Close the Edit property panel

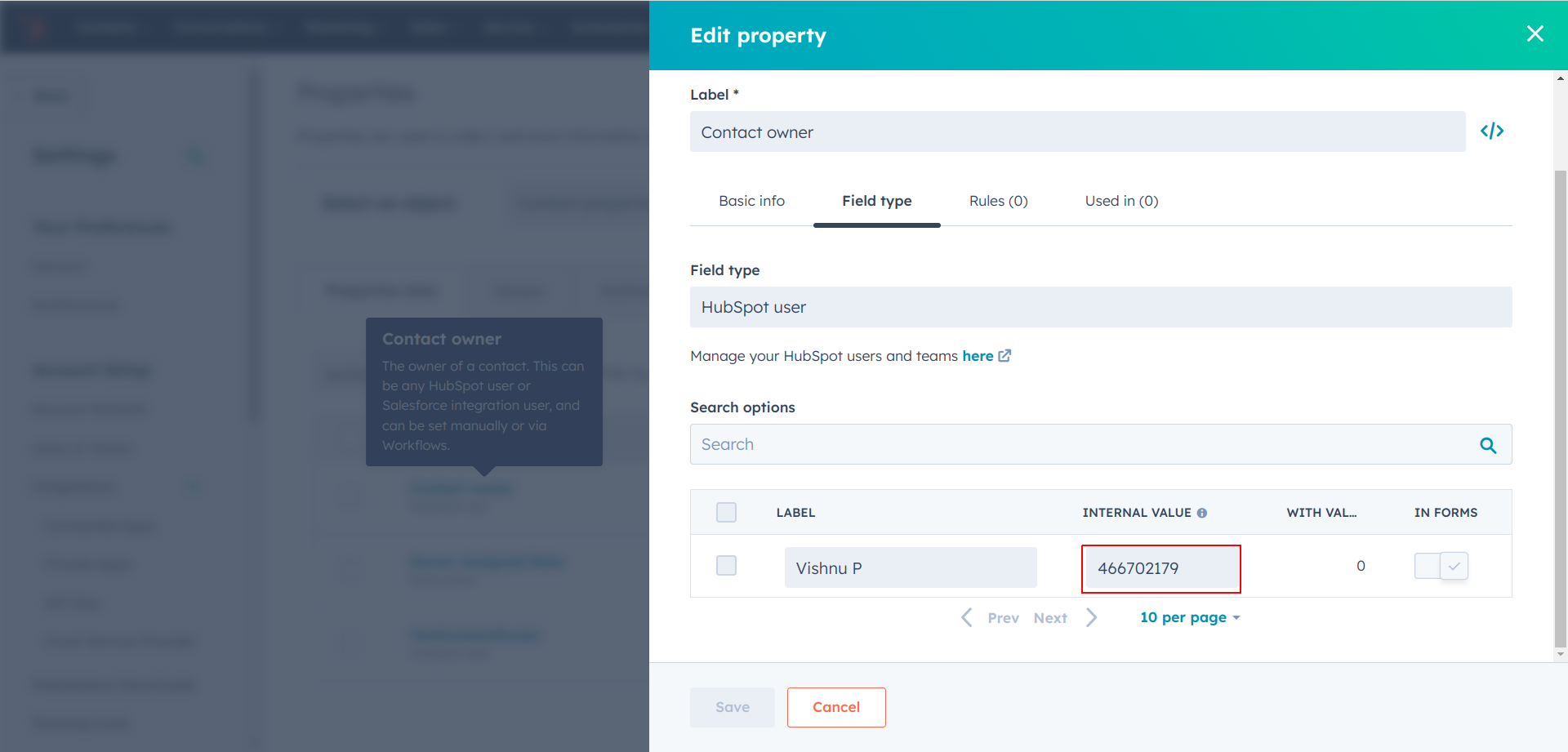[1535, 33]
